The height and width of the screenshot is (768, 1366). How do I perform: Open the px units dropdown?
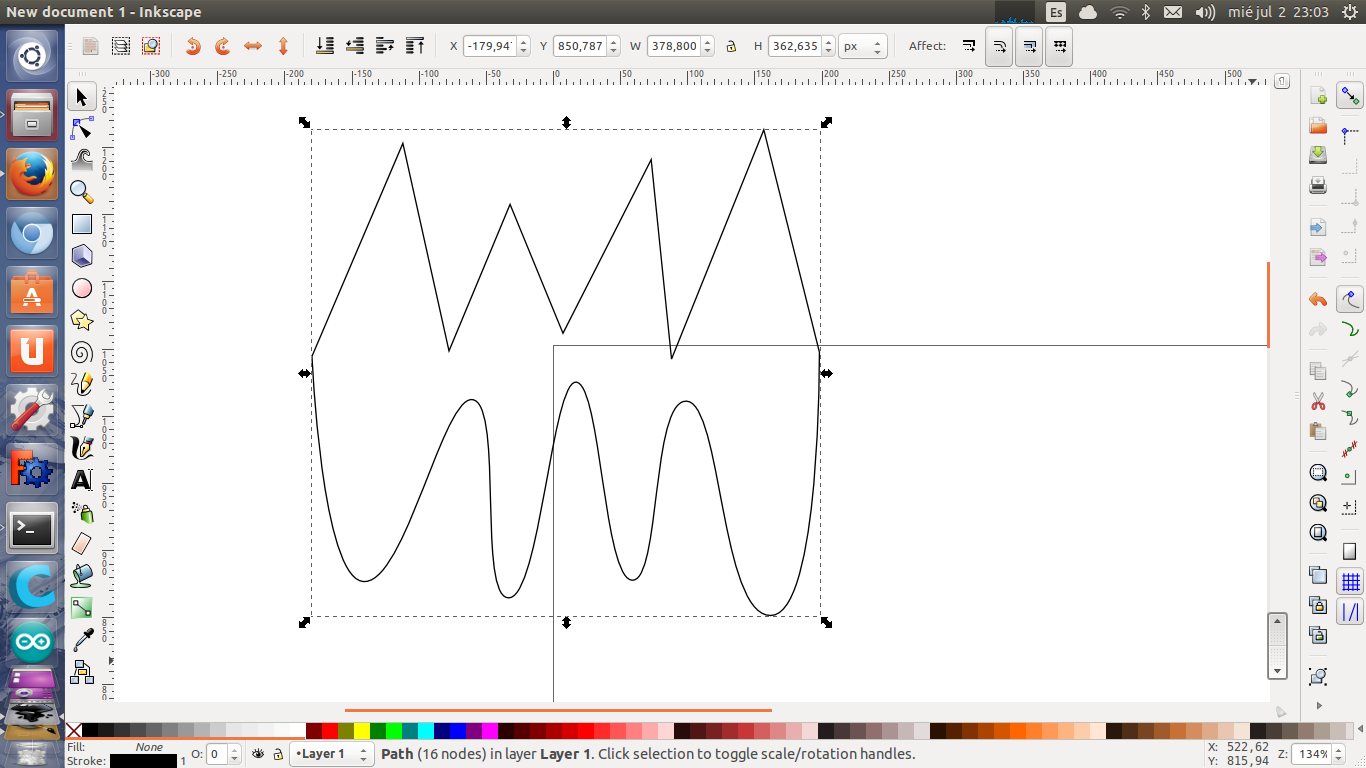[864, 46]
